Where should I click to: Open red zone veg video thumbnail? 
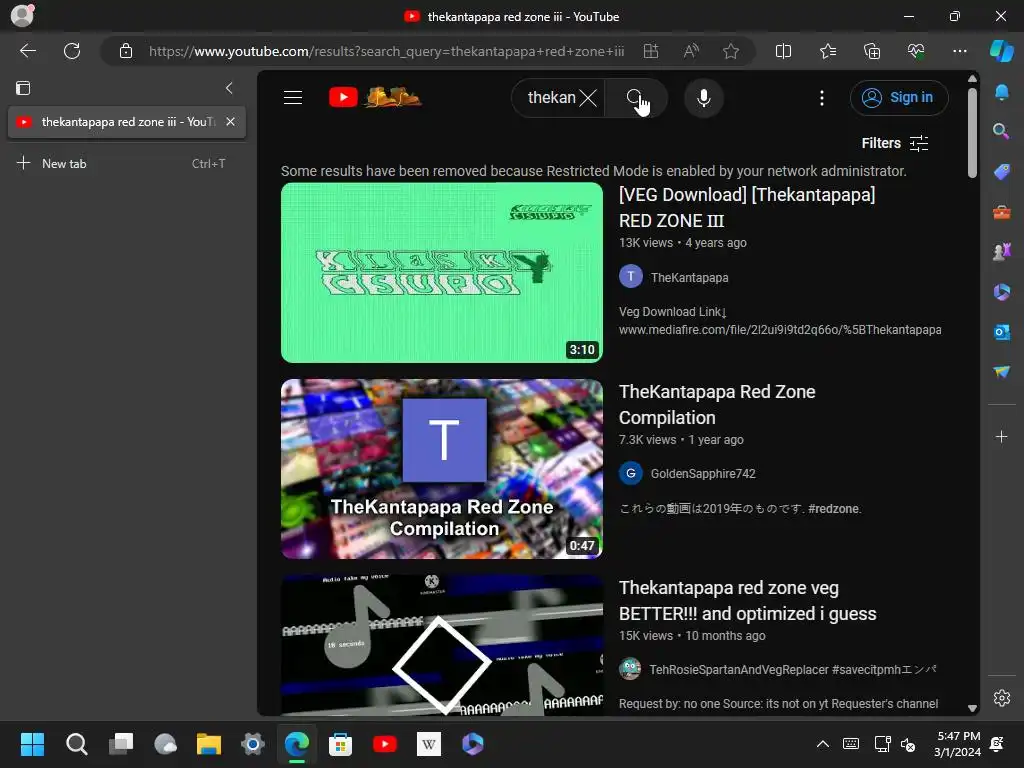pos(441,645)
